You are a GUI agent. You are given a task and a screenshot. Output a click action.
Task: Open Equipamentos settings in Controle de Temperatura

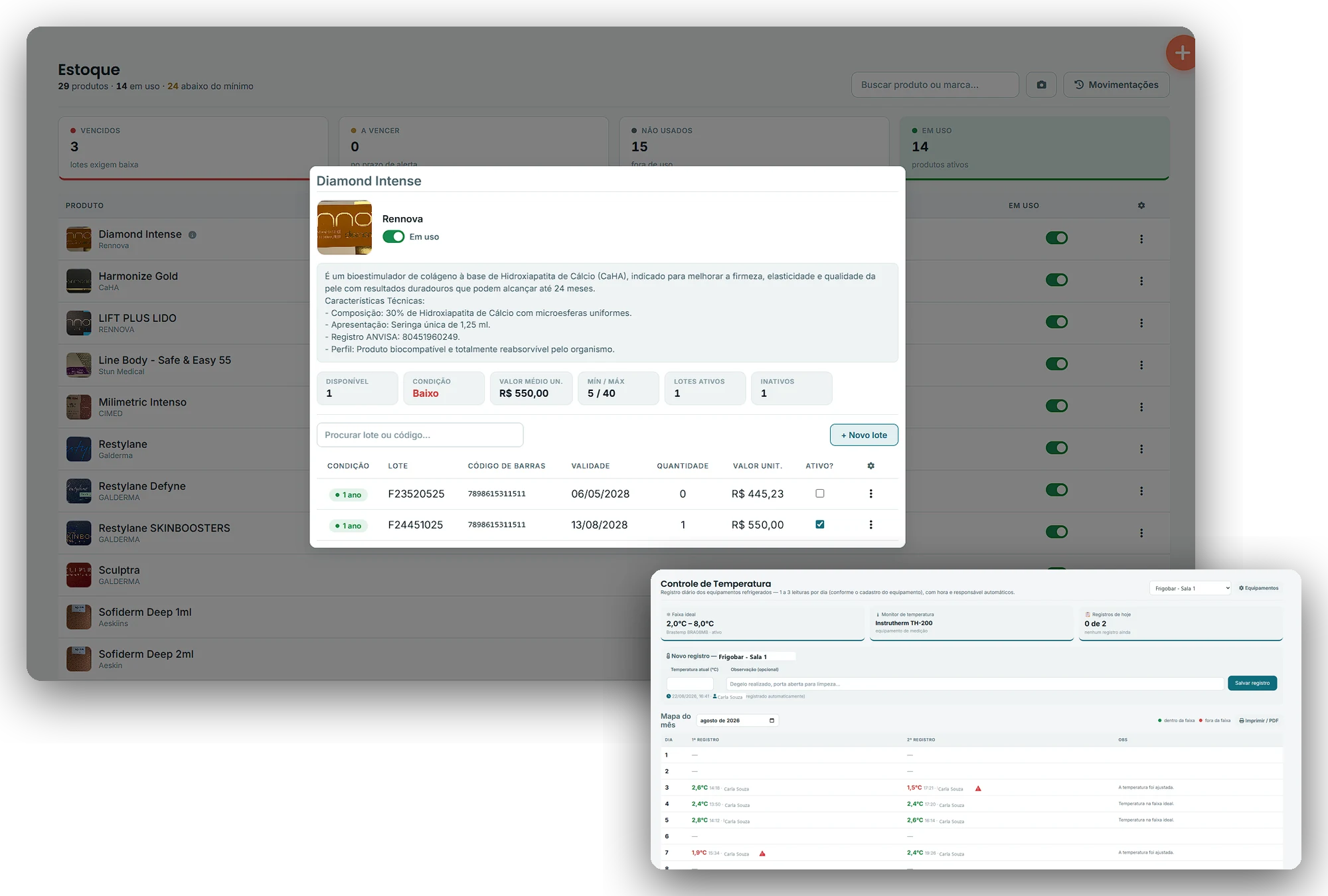click(1259, 588)
